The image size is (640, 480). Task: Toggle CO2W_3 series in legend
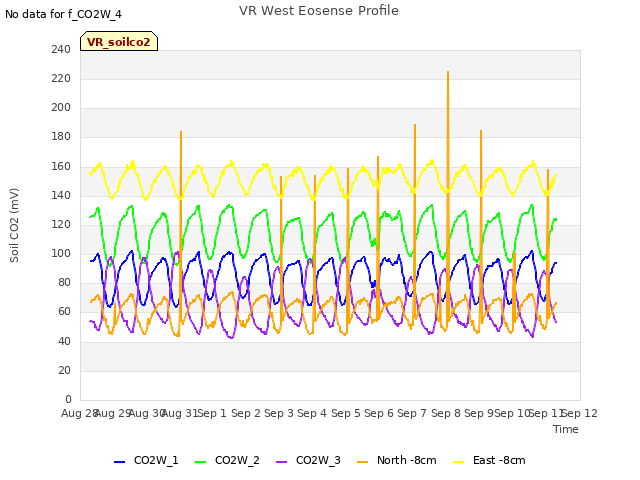coord(308,460)
